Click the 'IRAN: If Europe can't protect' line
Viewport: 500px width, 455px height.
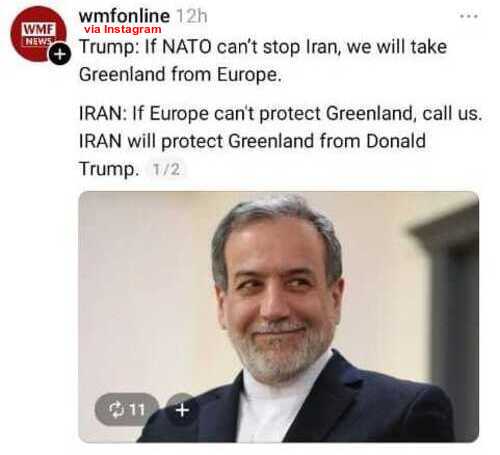(x=280, y=114)
